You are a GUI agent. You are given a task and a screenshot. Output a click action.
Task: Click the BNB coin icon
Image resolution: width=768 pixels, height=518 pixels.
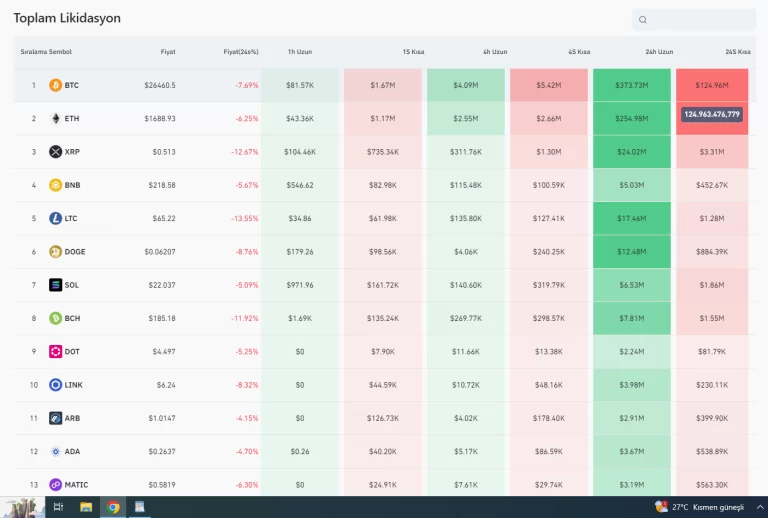point(56,185)
